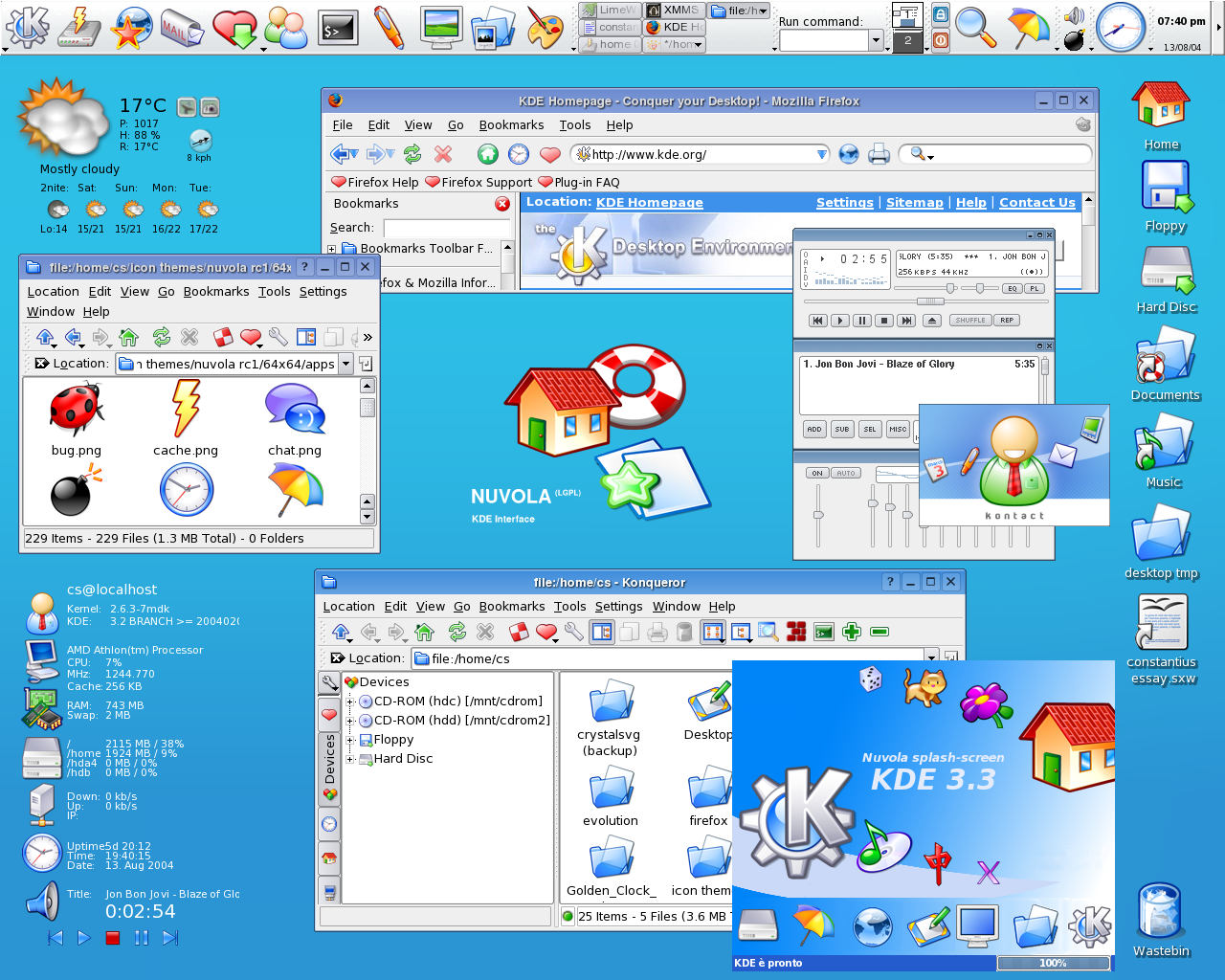Toggle Repeat in XMMS
Image resolution: width=1225 pixels, height=980 pixels.
(x=1005, y=320)
